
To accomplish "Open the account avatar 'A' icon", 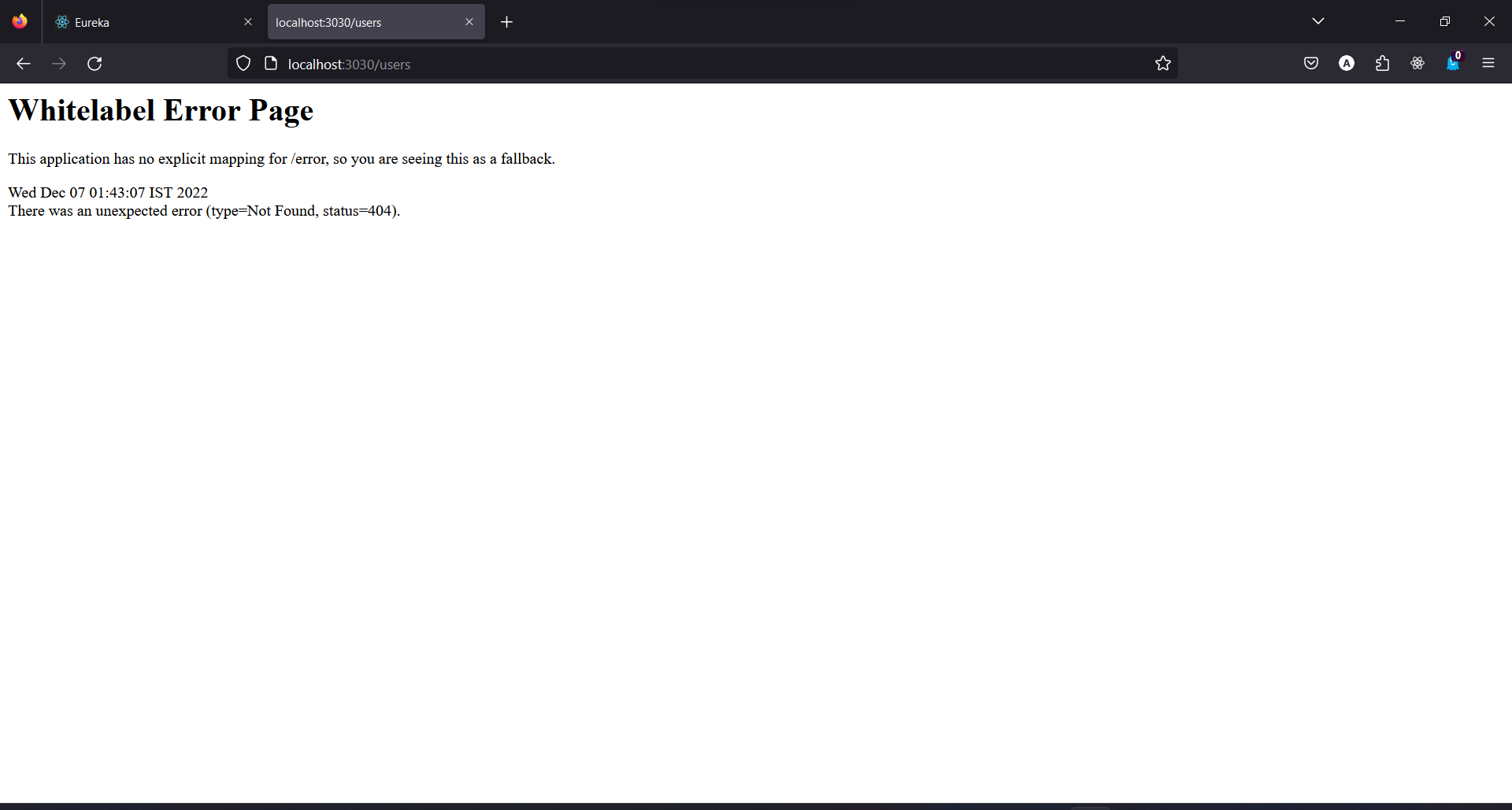I will tap(1347, 64).
